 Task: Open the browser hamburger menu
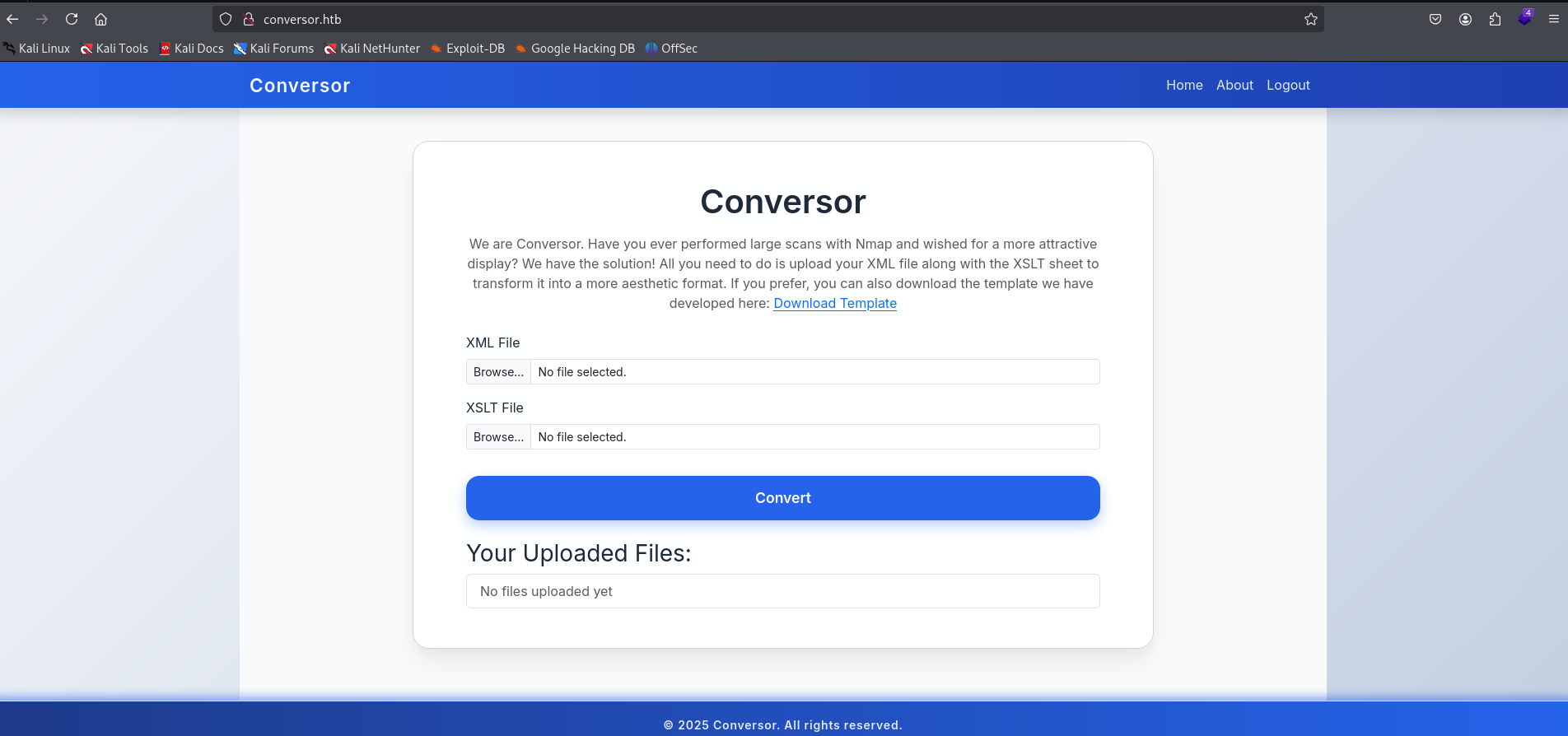coord(1554,19)
